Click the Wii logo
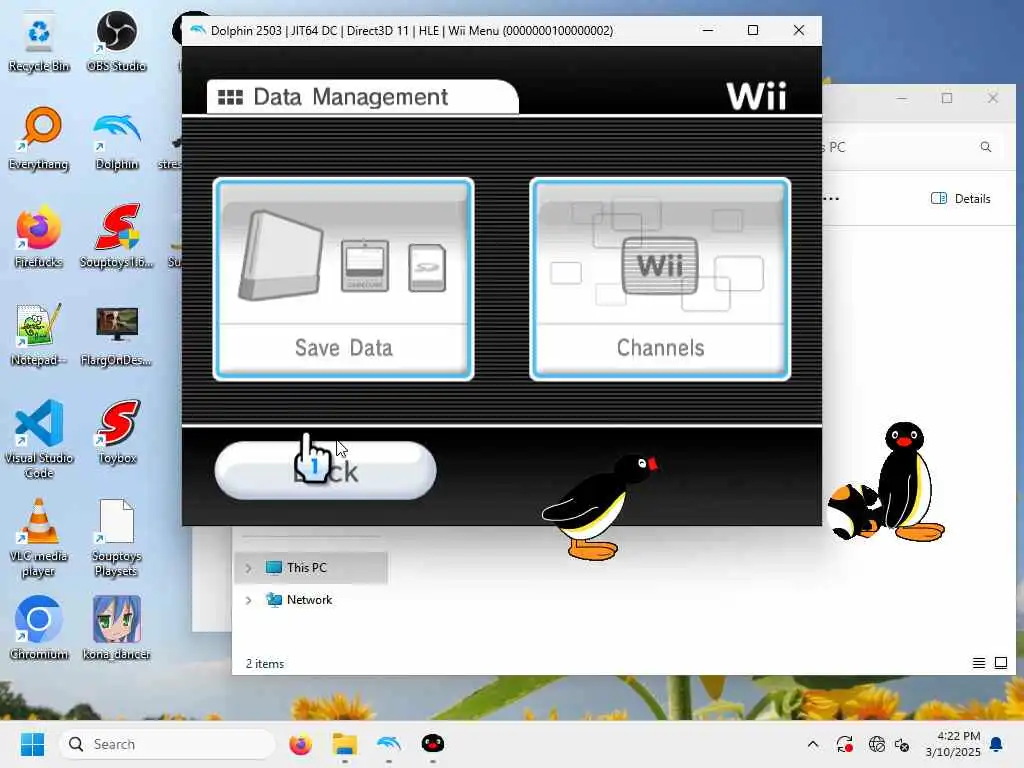This screenshot has width=1024, height=768. click(756, 97)
